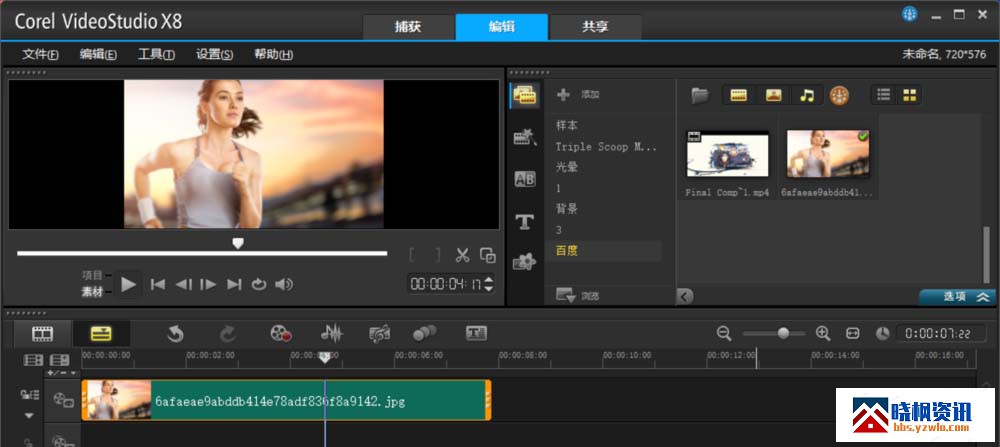Open the Transition (AB) library
Viewport: 1000px width, 447px height.
pos(525,180)
